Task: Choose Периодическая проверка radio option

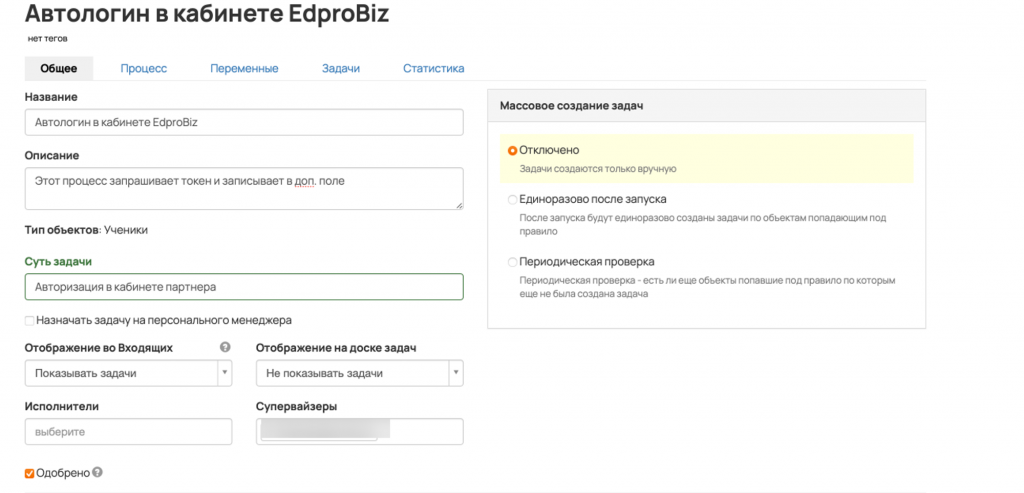Action: click(x=513, y=262)
